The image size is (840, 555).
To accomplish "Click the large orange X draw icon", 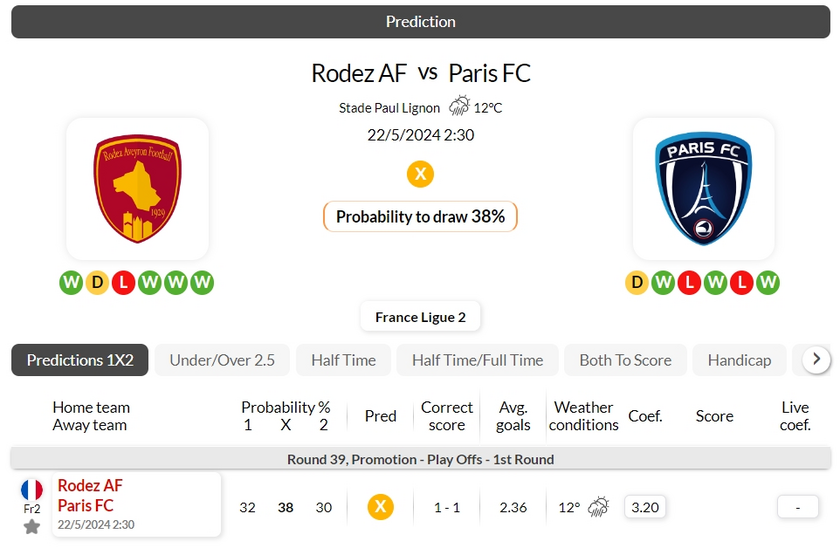I will pyautogui.click(x=420, y=174).
